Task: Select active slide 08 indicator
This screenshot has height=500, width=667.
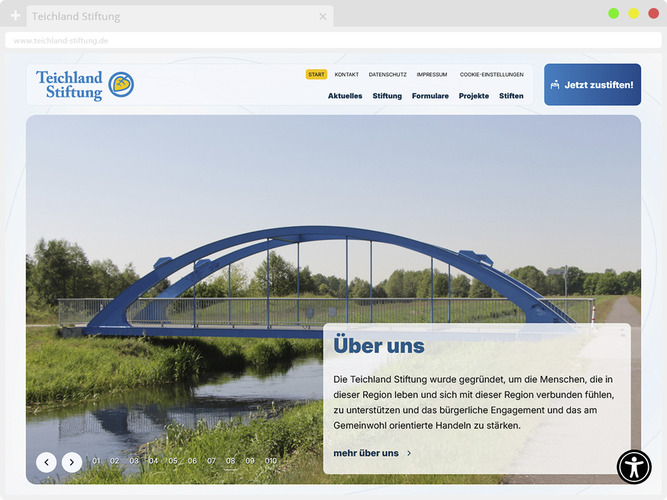Action: point(231,461)
